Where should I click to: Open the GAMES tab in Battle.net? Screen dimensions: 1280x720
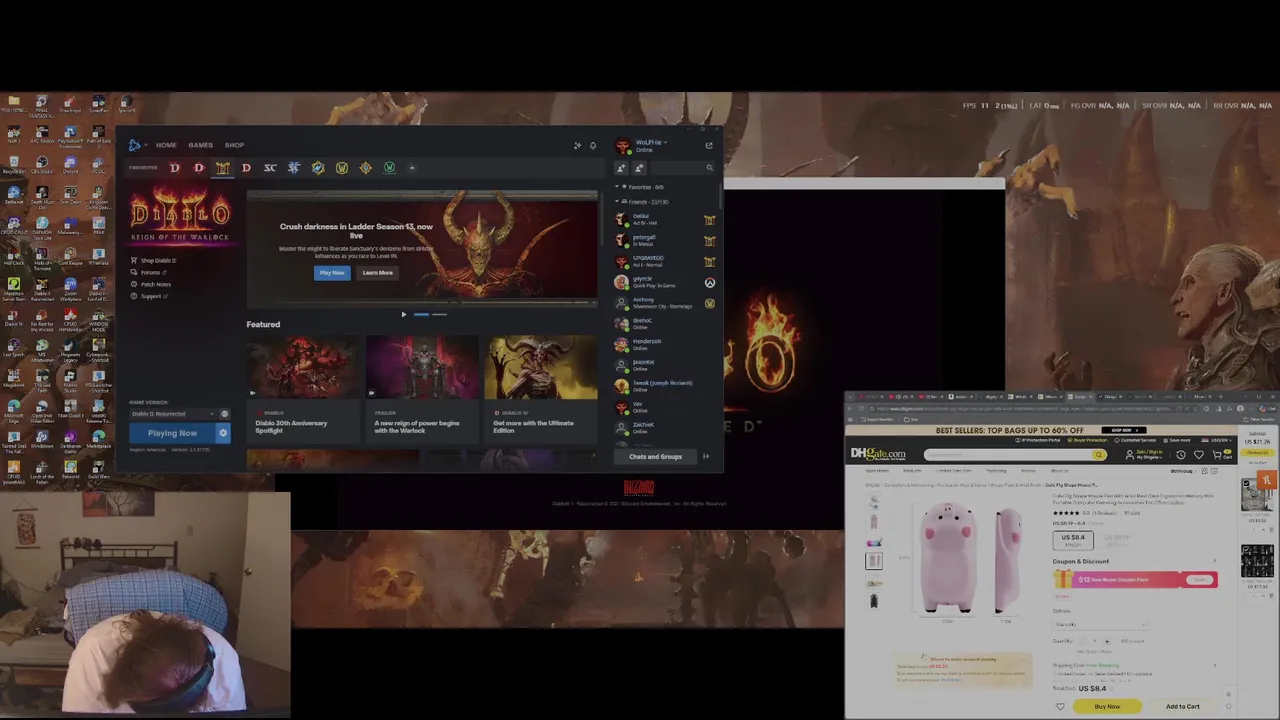point(200,145)
